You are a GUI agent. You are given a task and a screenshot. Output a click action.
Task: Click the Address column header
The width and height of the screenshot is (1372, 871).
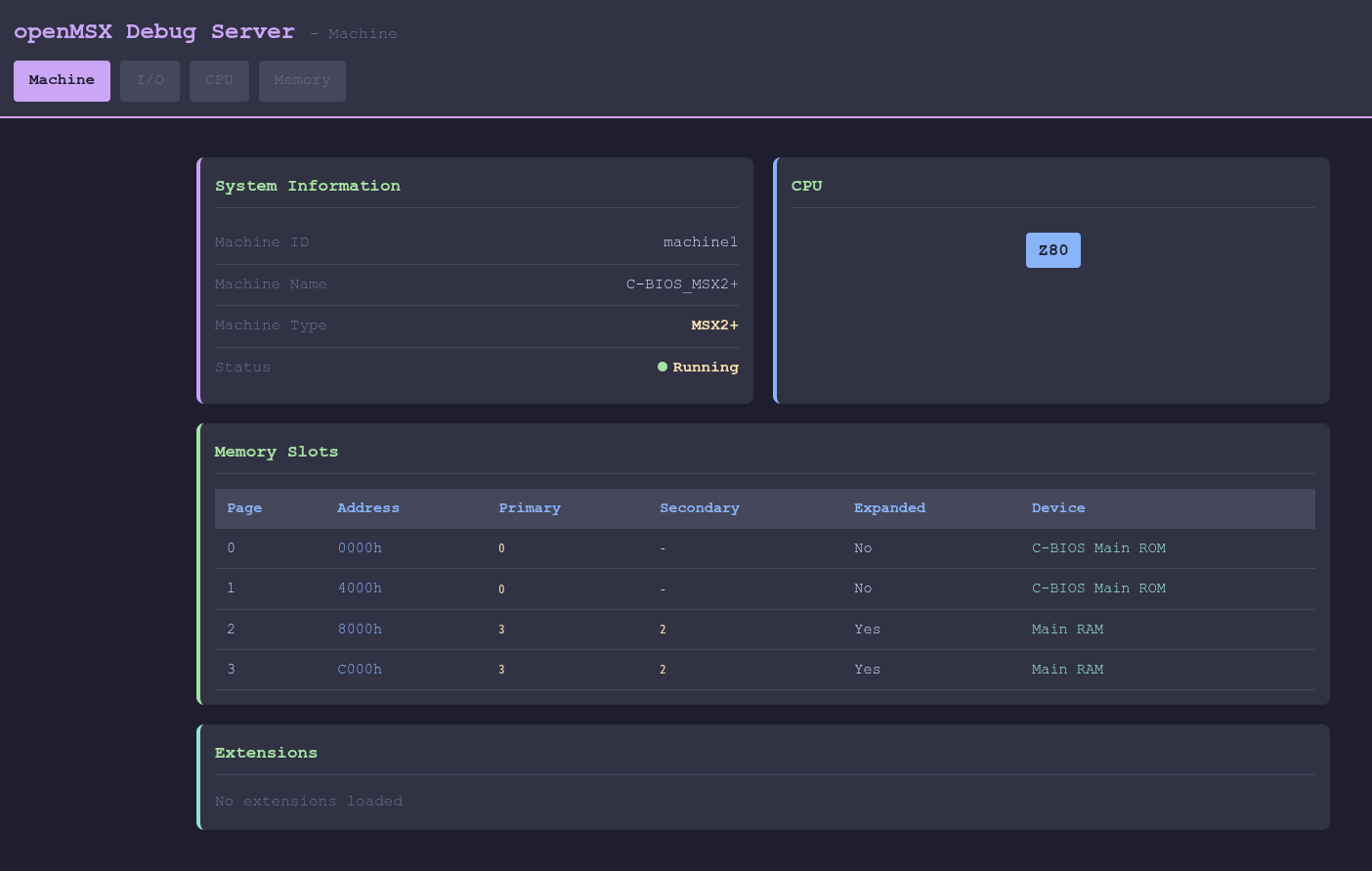[x=367, y=508]
